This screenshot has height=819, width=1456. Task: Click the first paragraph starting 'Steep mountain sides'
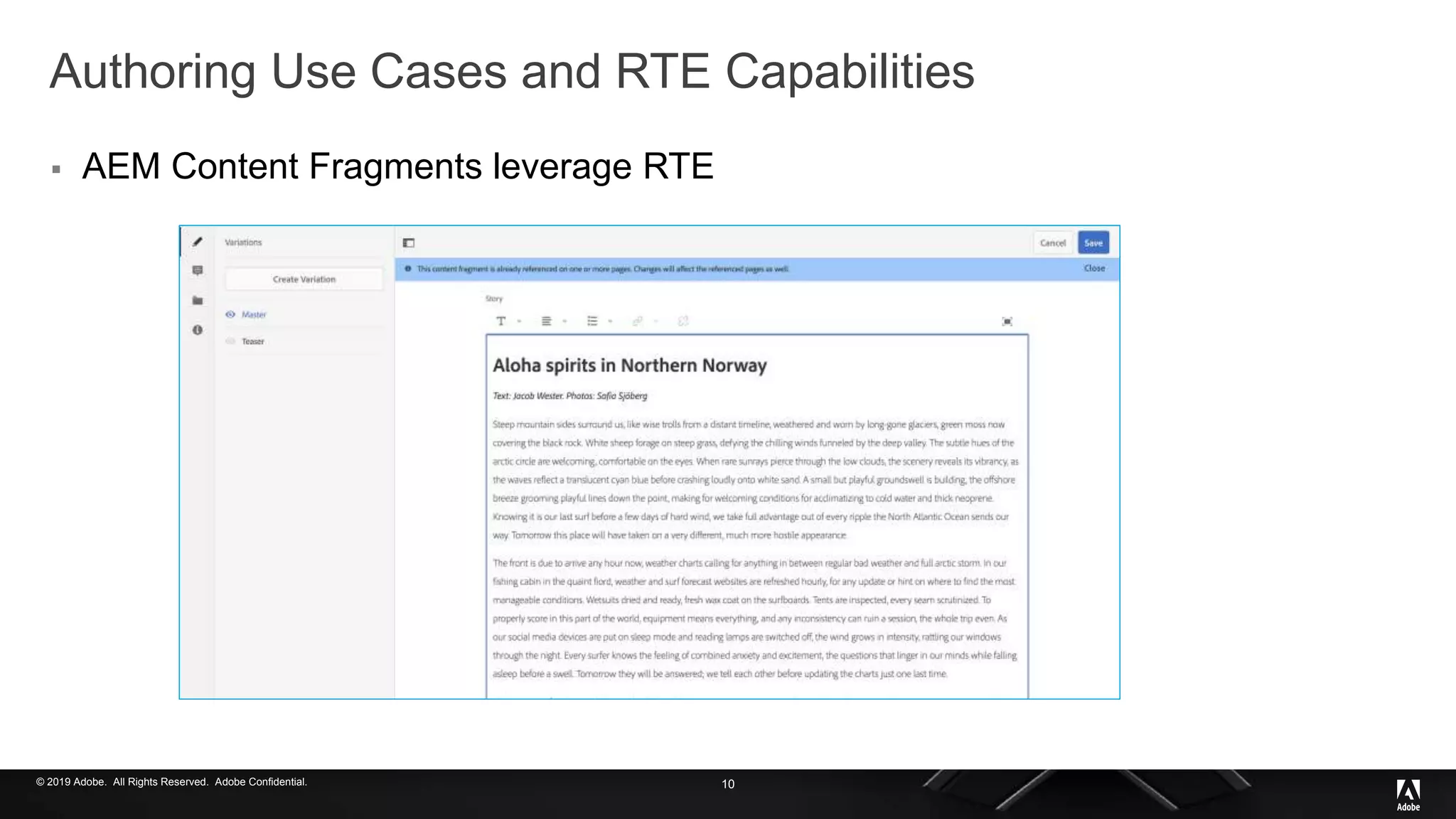(x=755, y=480)
